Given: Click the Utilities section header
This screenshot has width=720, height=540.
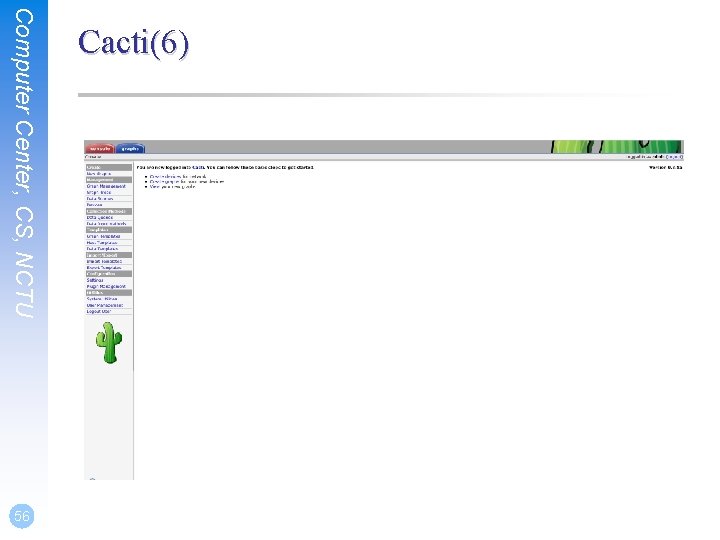Looking at the screenshot, I should click(109, 292).
